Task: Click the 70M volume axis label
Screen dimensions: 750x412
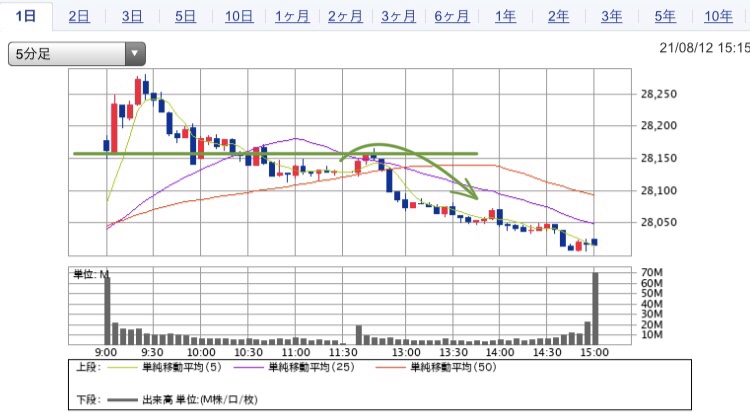Action: click(652, 272)
